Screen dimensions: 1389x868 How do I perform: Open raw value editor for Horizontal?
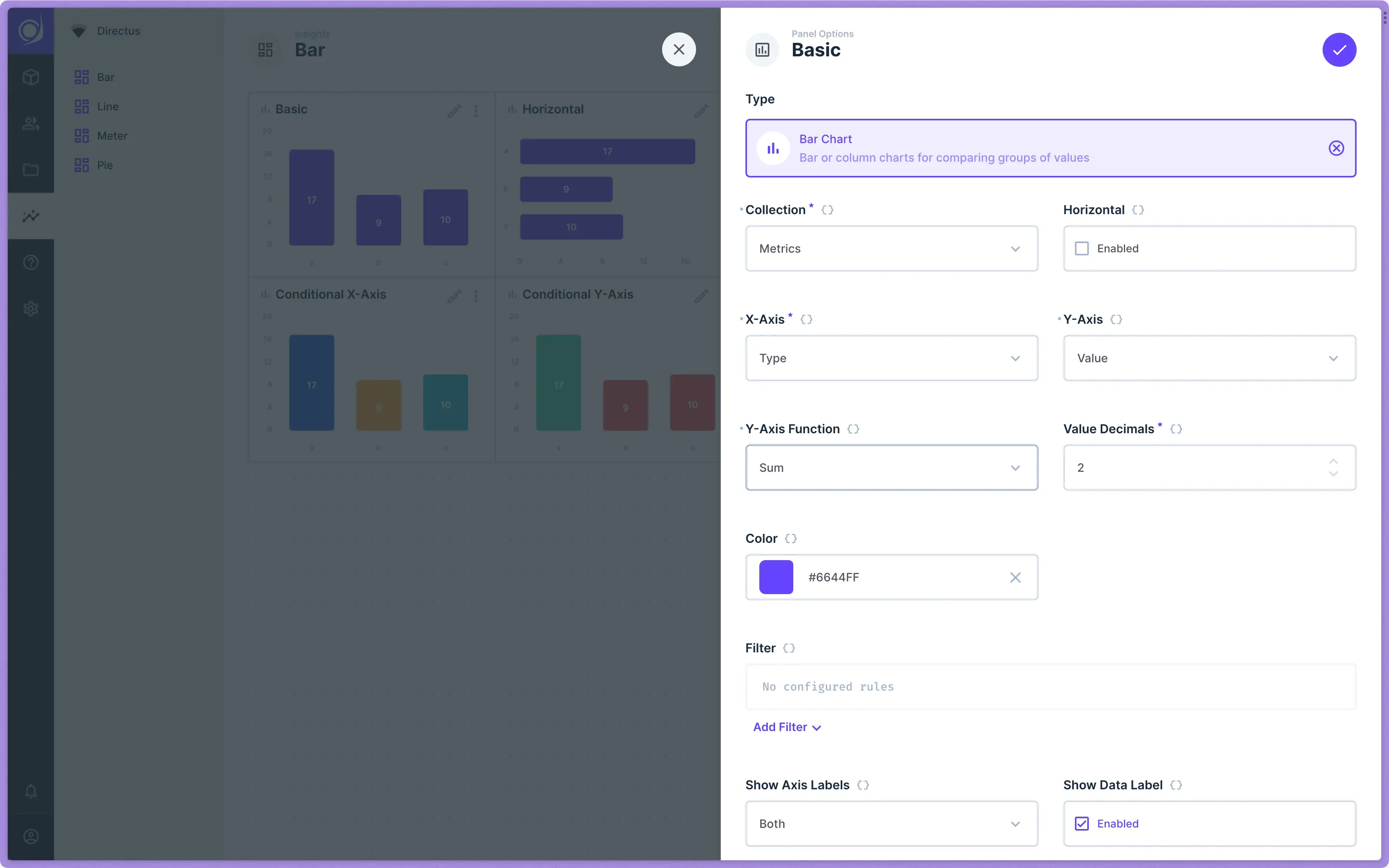pyautogui.click(x=1138, y=210)
